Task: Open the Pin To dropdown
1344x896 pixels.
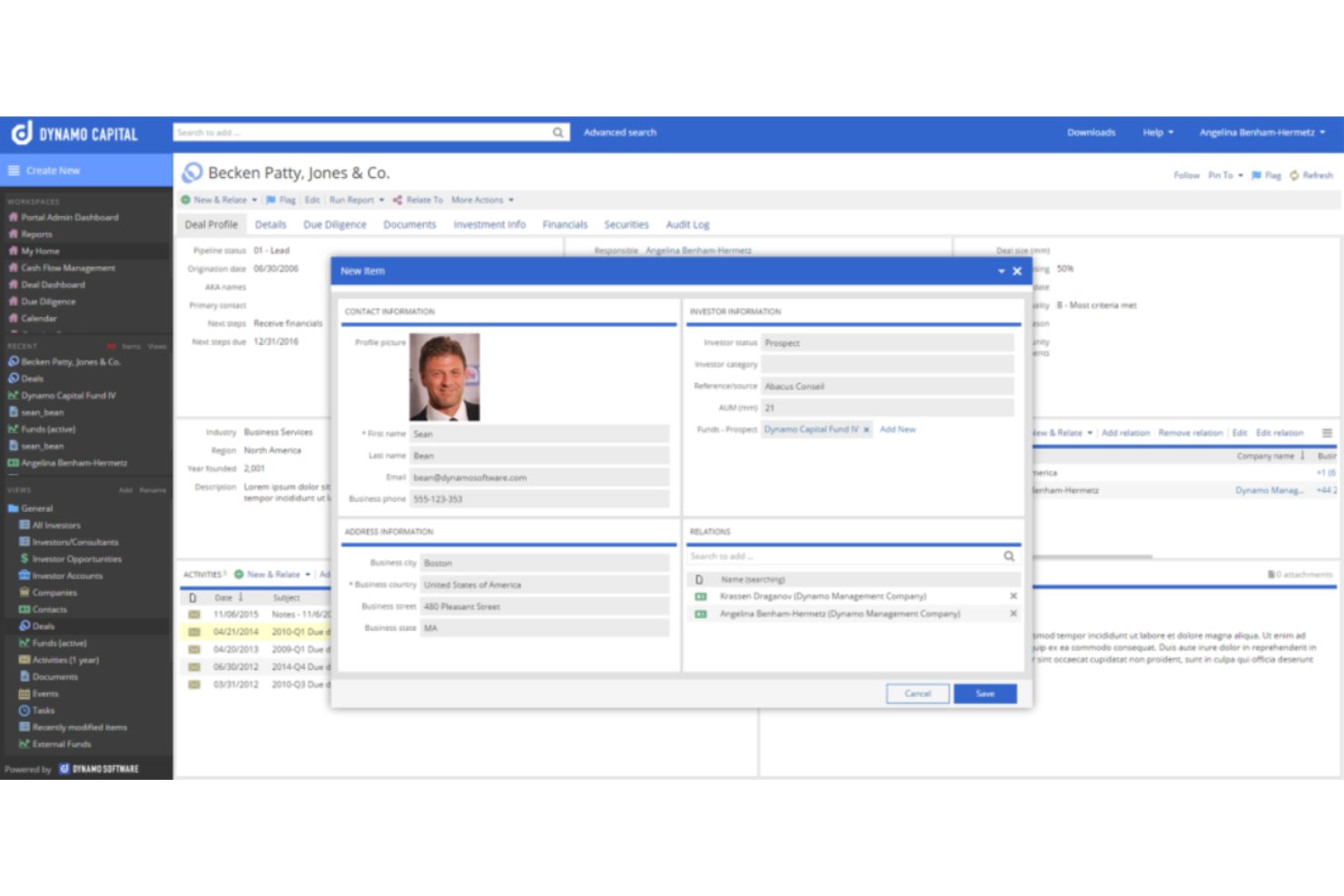Action: pyautogui.click(x=1226, y=175)
